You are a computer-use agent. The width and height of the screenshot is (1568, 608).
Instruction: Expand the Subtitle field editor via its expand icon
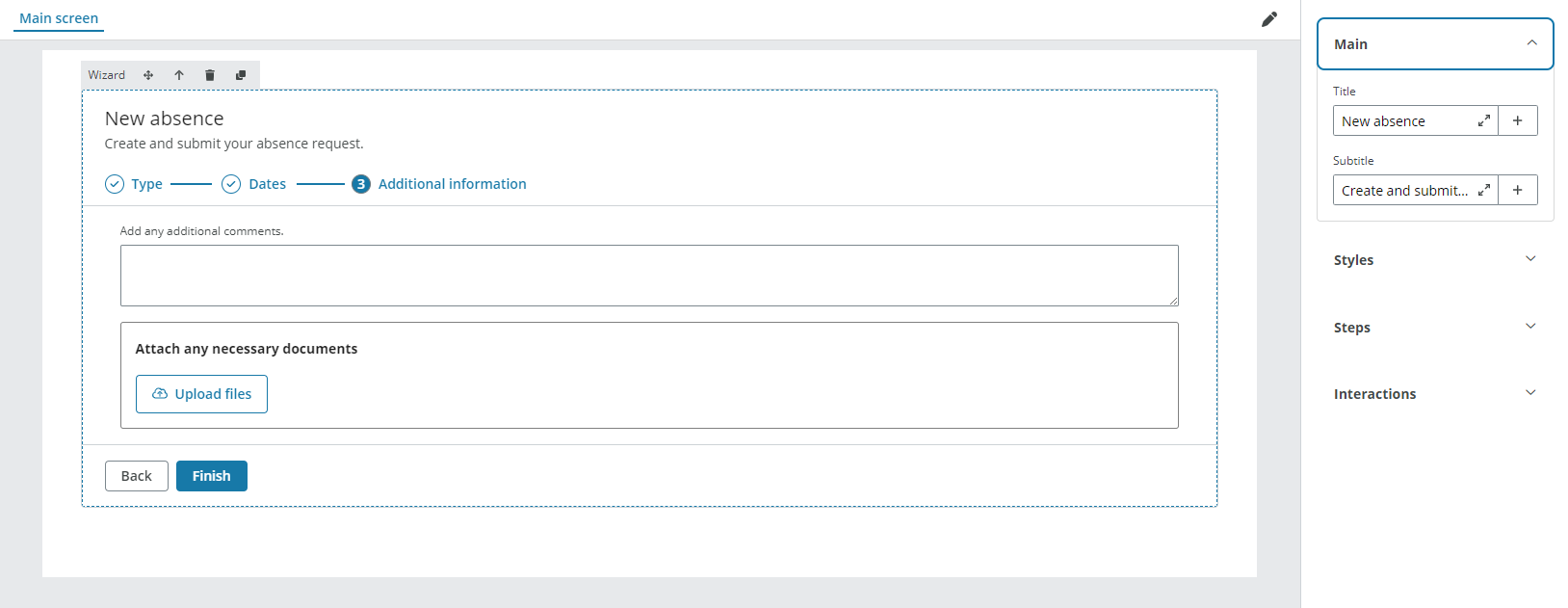point(1482,190)
